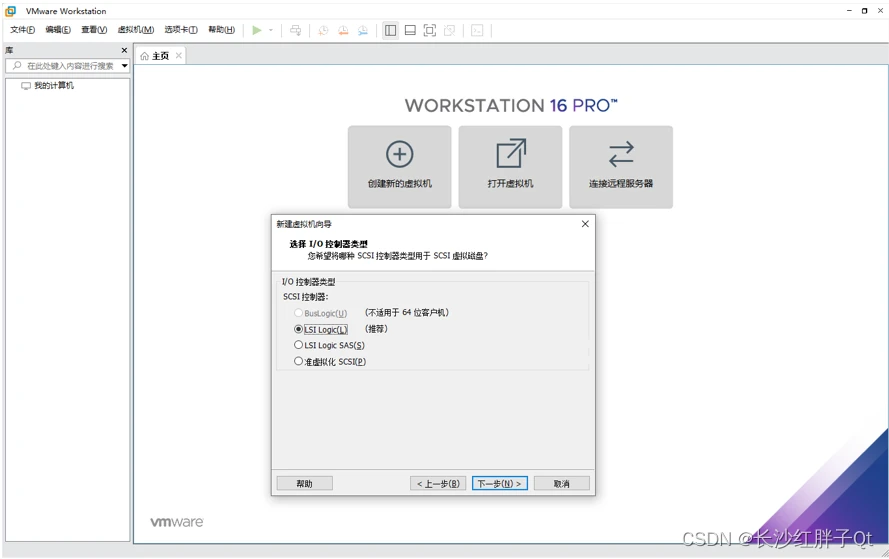This screenshot has height=559, width=889.
Task: Expand the library search dropdown arrow
Action: tap(124, 66)
